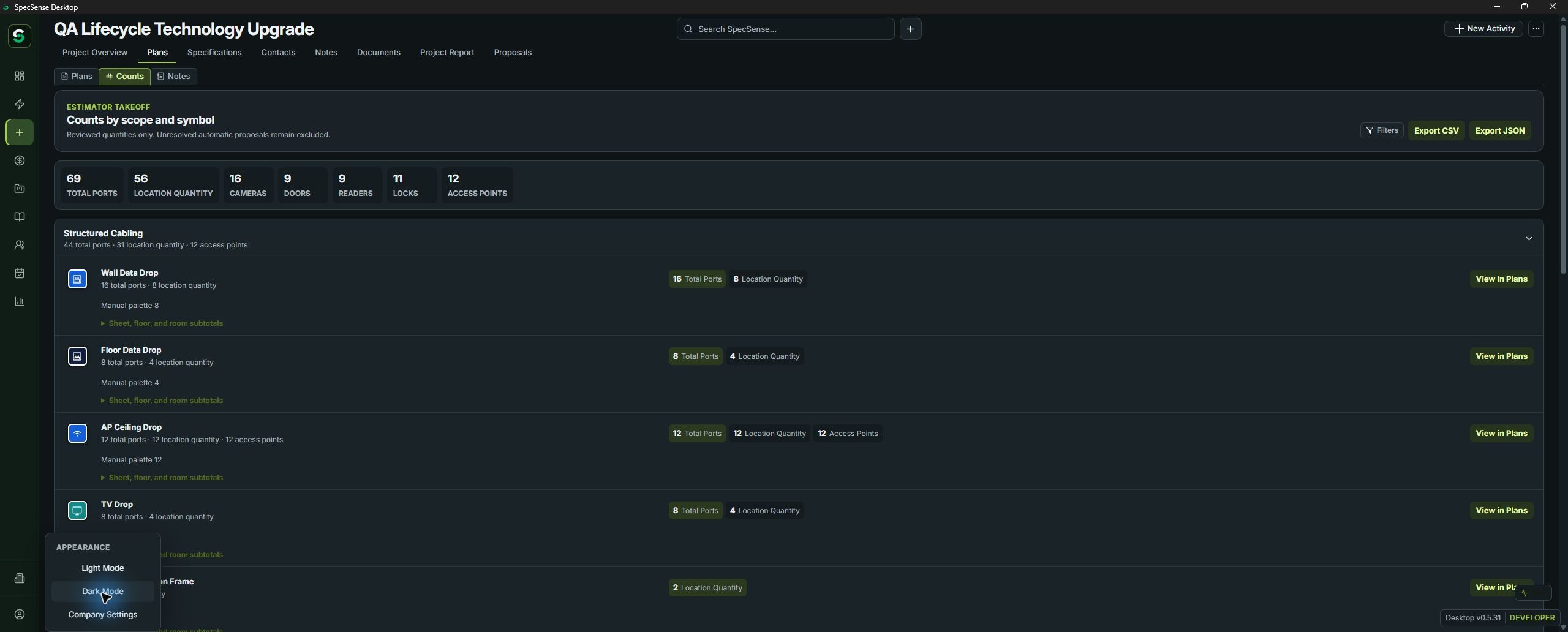Viewport: 1568px width, 632px height.
Task: Choose Light Mode in Appearance menu
Action: (x=103, y=568)
